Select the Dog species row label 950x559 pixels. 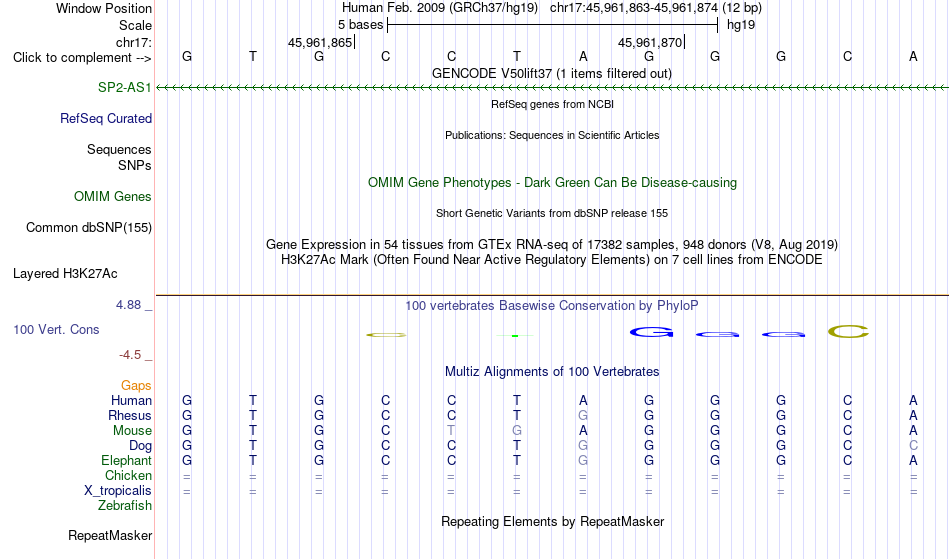tap(141, 446)
